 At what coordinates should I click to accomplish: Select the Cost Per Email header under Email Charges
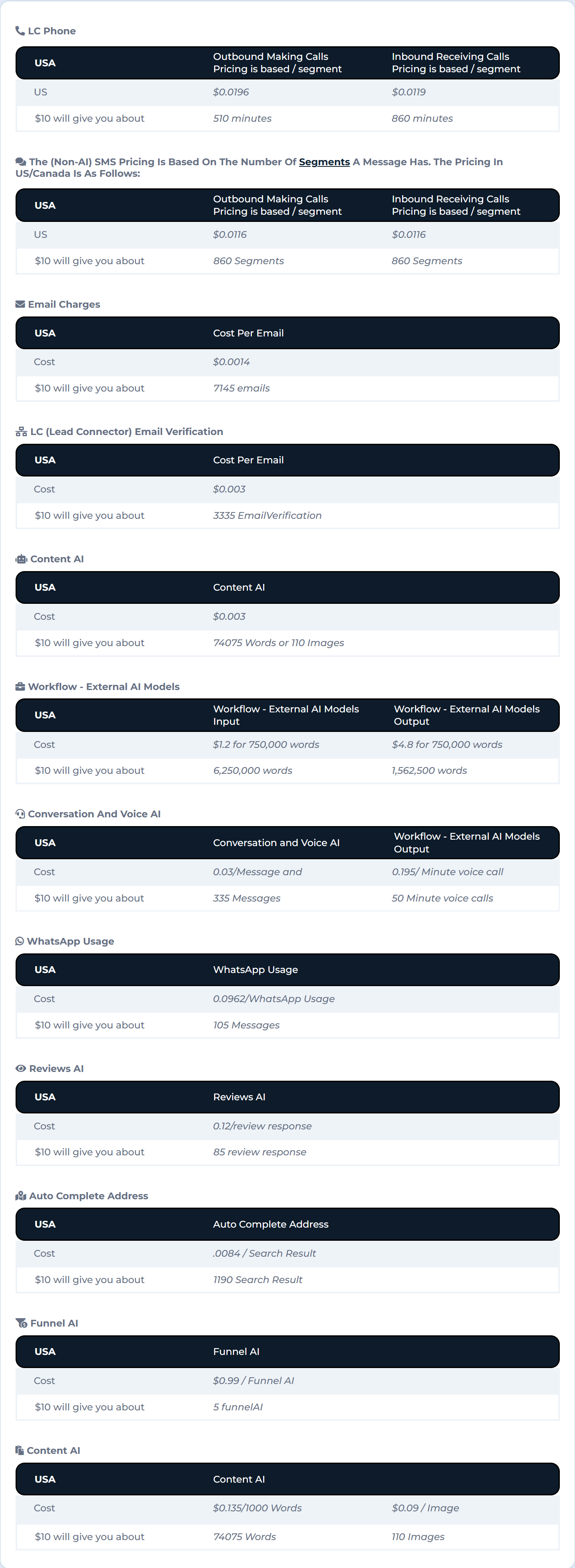tap(248, 333)
